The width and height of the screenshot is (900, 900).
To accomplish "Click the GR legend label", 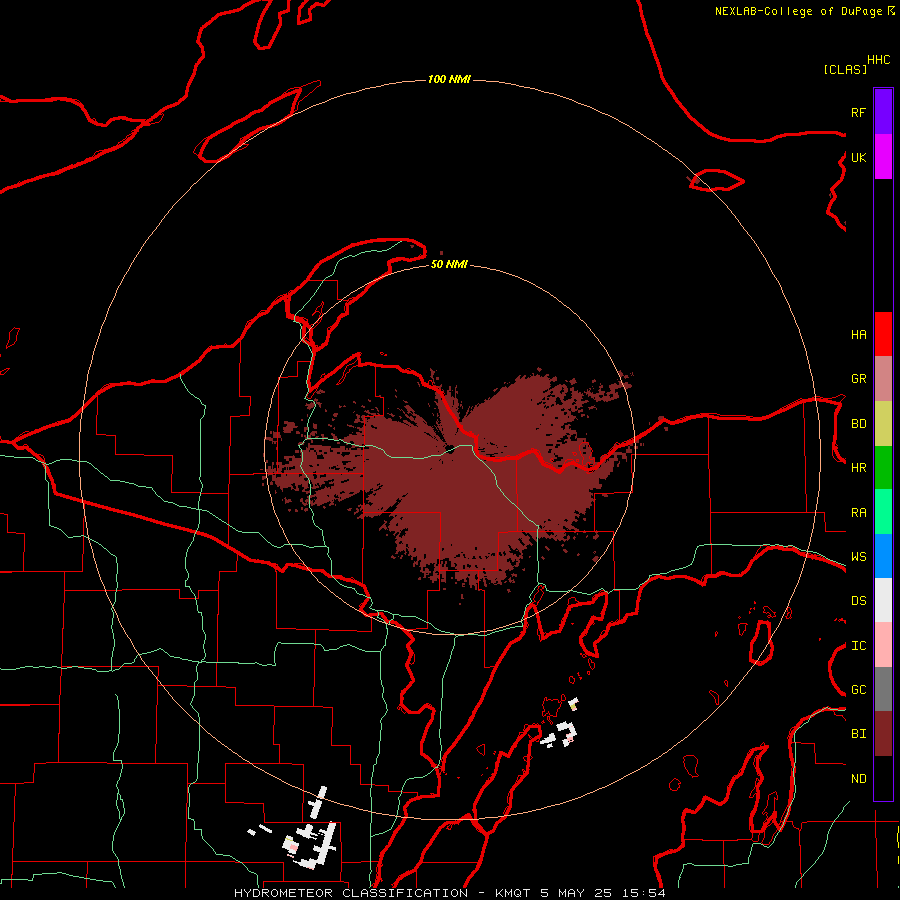I will click(858, 379).
